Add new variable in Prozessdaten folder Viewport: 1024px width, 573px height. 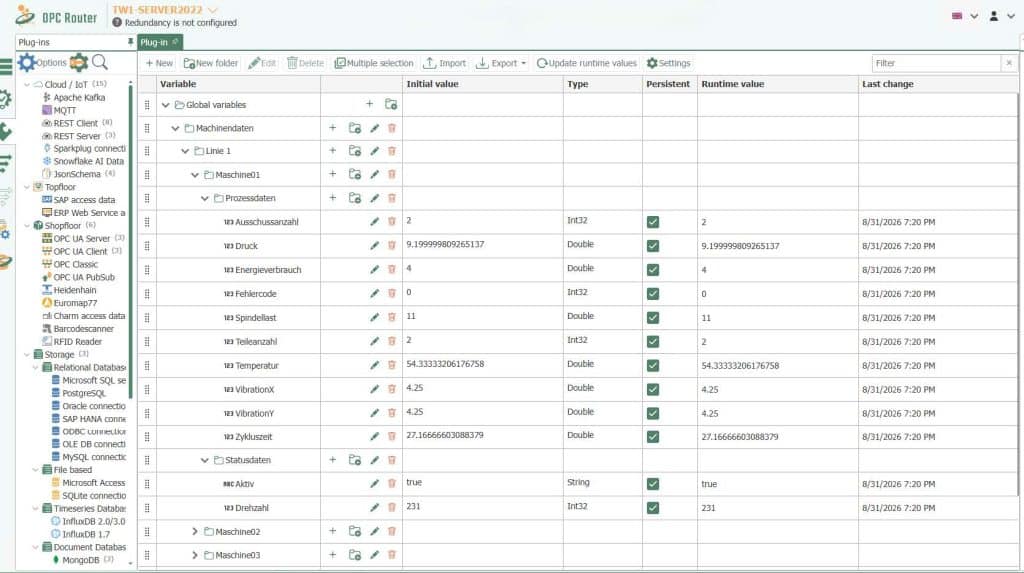pos(332,198)
